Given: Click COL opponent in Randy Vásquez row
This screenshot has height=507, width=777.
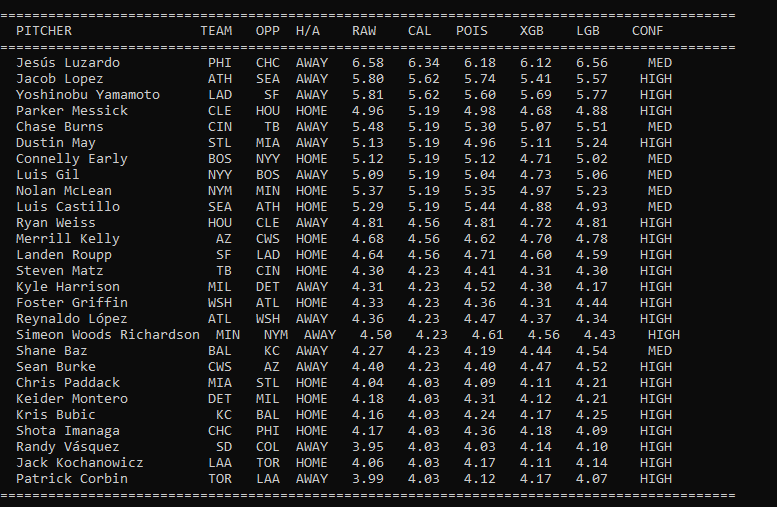Looking at the screenshot, I should click(268, 447).
